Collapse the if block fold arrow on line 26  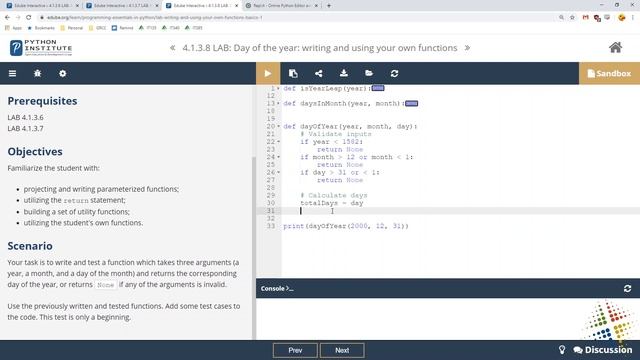(x=278, y=172)
